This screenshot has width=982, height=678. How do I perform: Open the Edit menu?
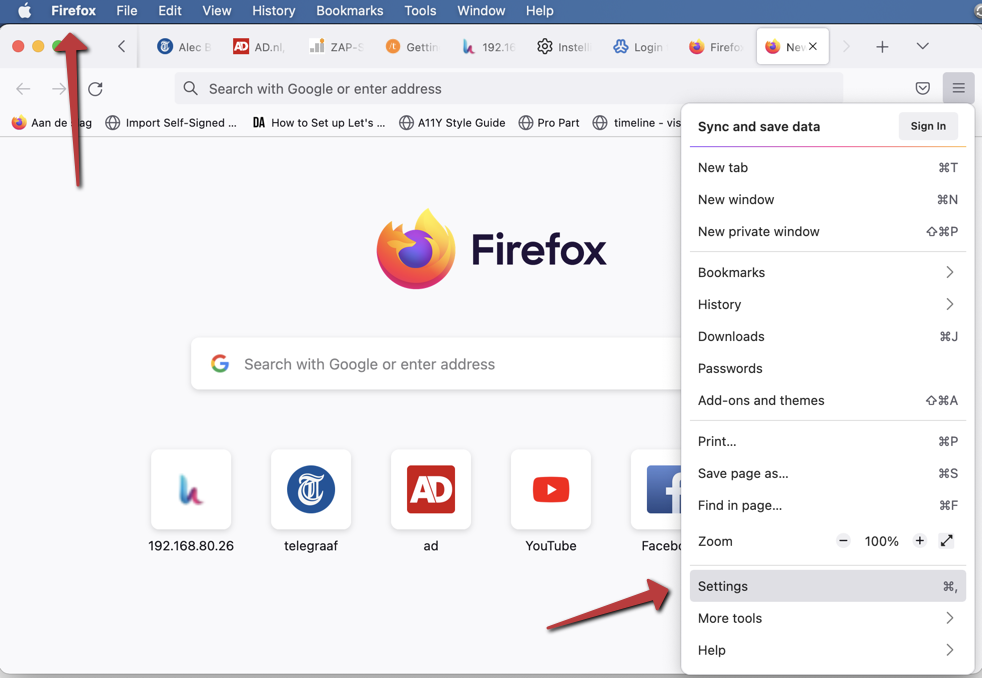(x=170, y=11)
